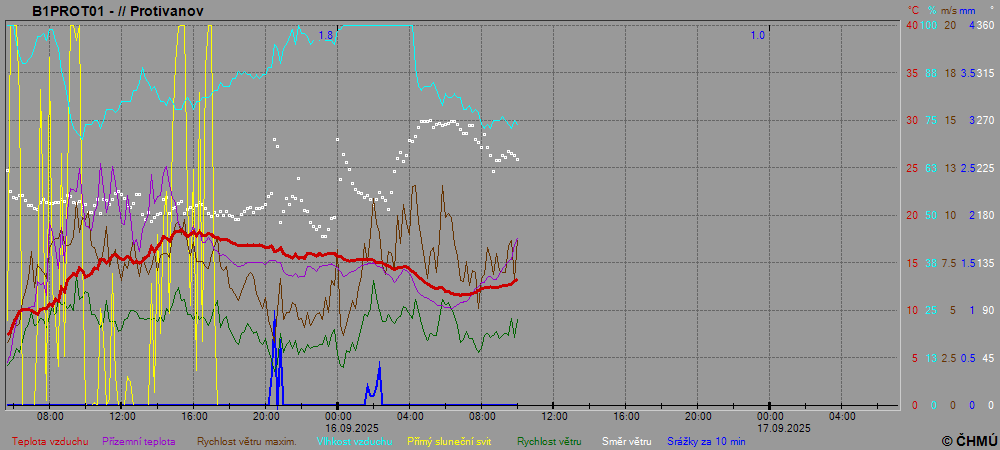Click the Srážky za 10 min legend label
This screenshot has height=450, width=1000.
(x=705, y=441)
